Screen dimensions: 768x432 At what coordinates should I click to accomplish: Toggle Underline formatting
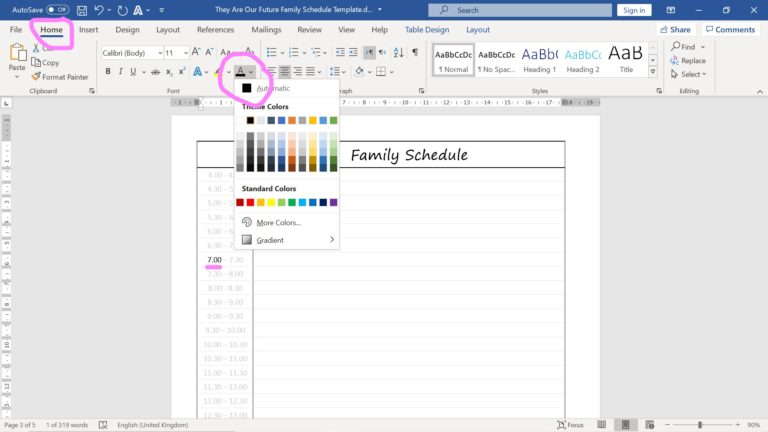[135, 72]
